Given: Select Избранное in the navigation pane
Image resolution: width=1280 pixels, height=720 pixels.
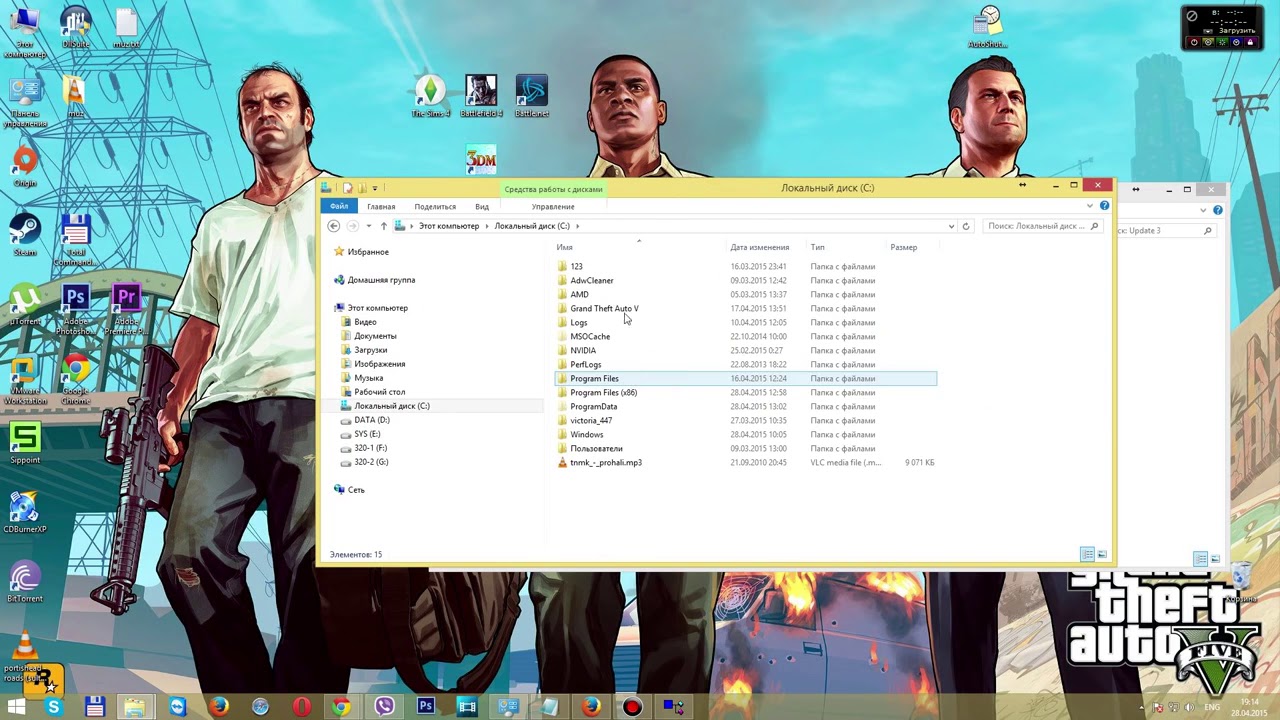Looking at the screenshot, I should [x=368, y=252].
